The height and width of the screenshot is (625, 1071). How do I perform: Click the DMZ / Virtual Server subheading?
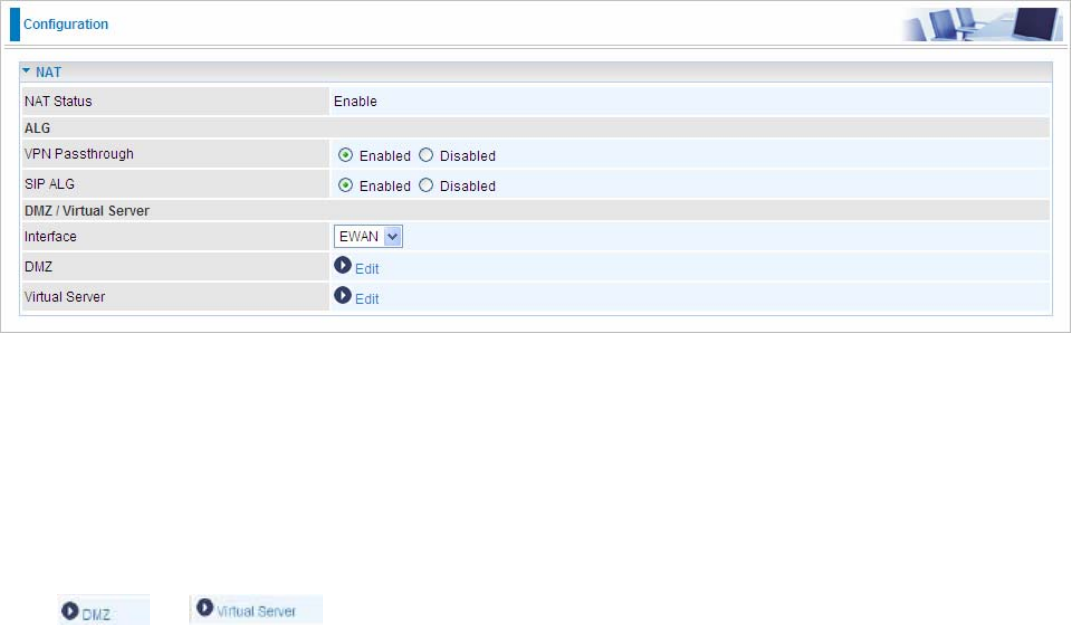(87, 211)
